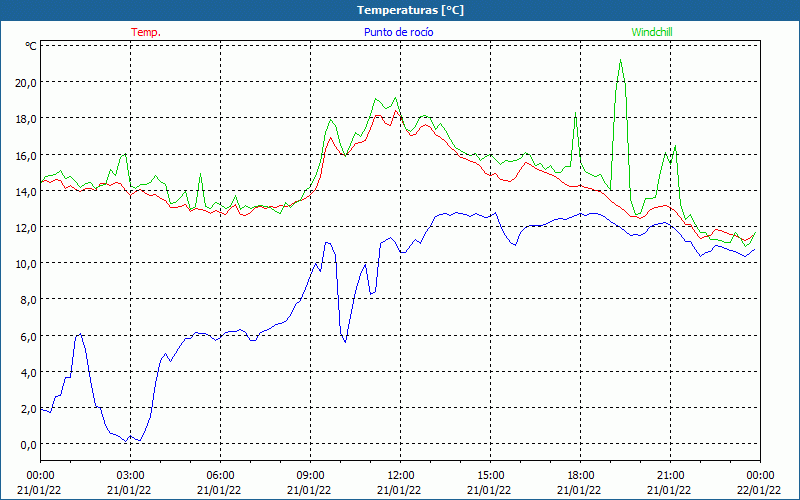Image resolution: width=800 pixels, height=500 pixels.
Task: Click the tallest green windchill spike above 20
Action: (620, 60)
